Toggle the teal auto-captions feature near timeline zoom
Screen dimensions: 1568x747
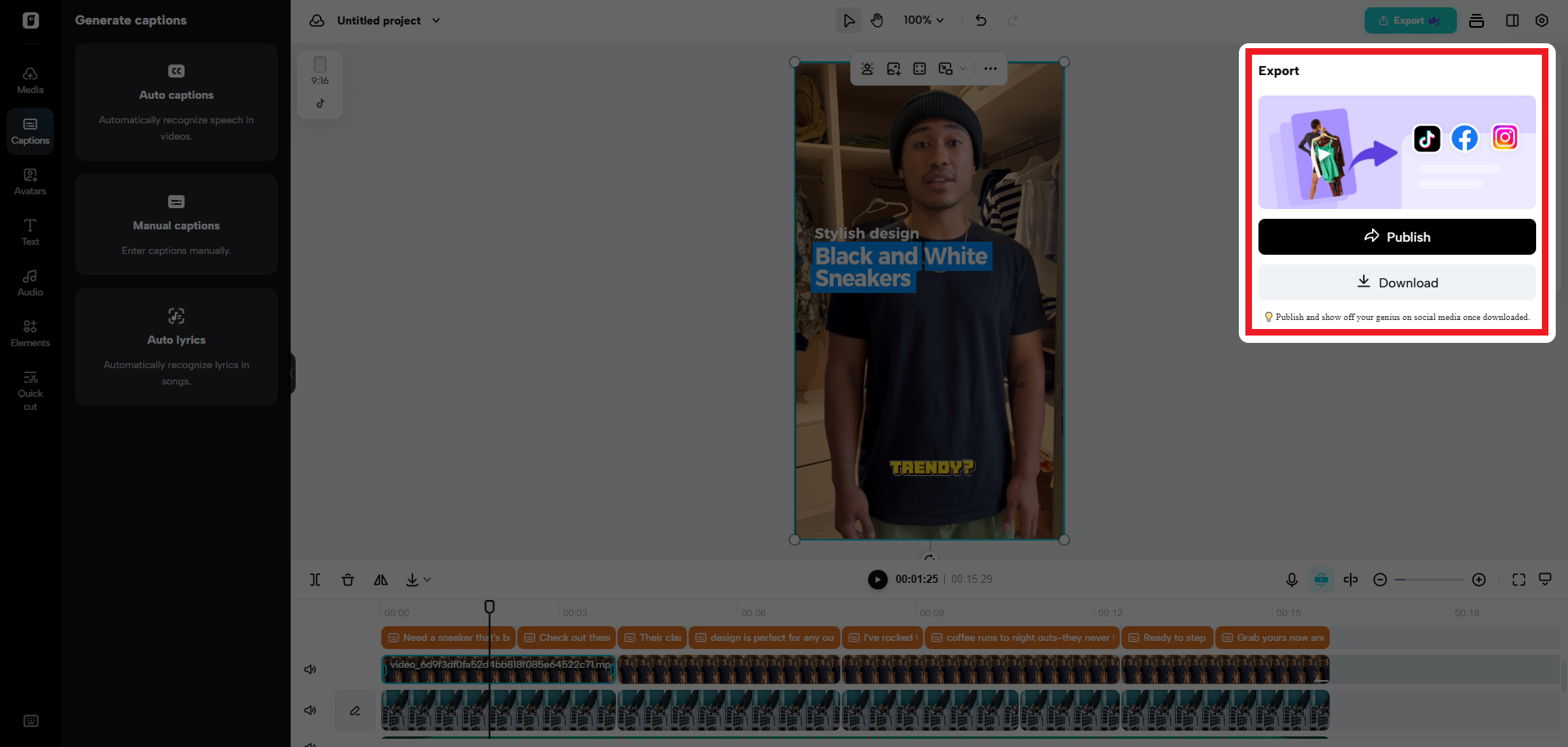[x=1321, y=580]
